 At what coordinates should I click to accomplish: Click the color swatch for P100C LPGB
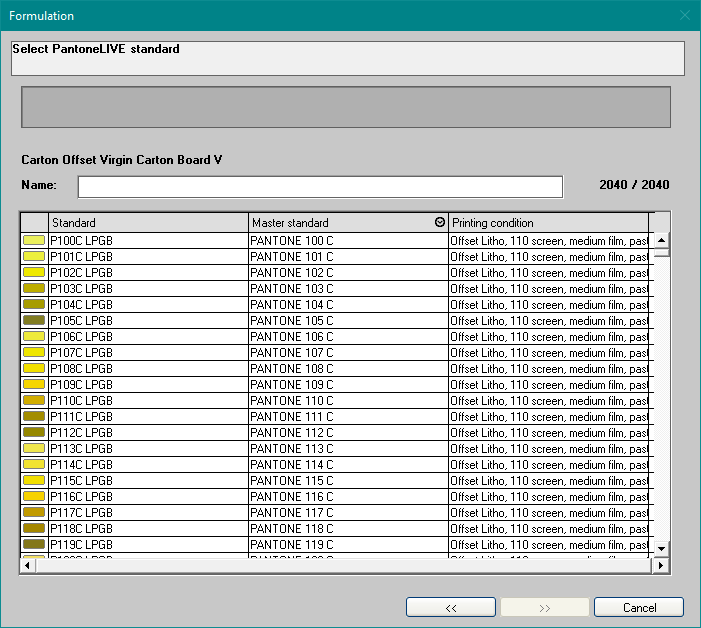pos(34,240)
